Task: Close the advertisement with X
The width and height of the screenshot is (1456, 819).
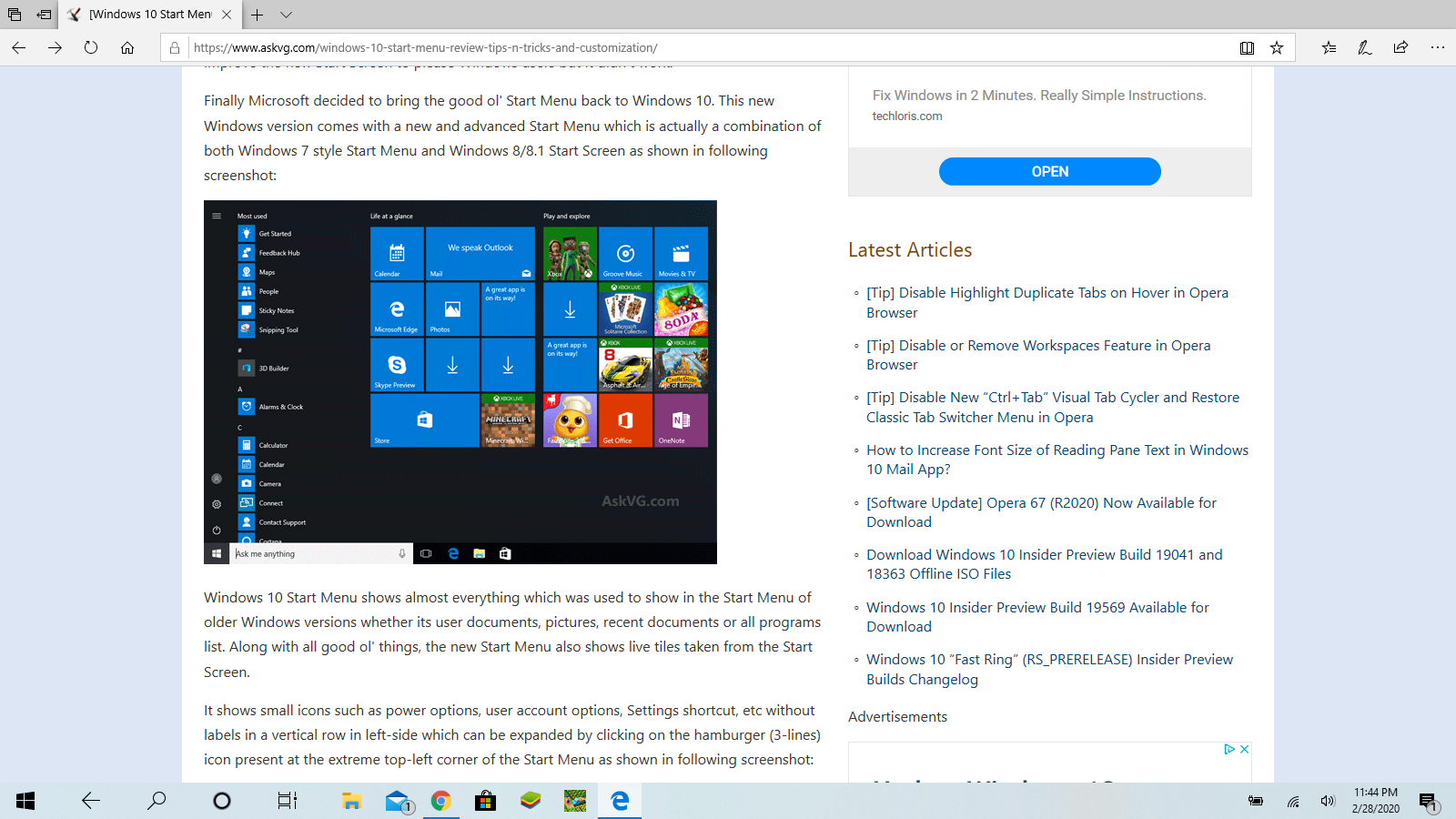Action: pyautogui.click(x=1244, y=749)
